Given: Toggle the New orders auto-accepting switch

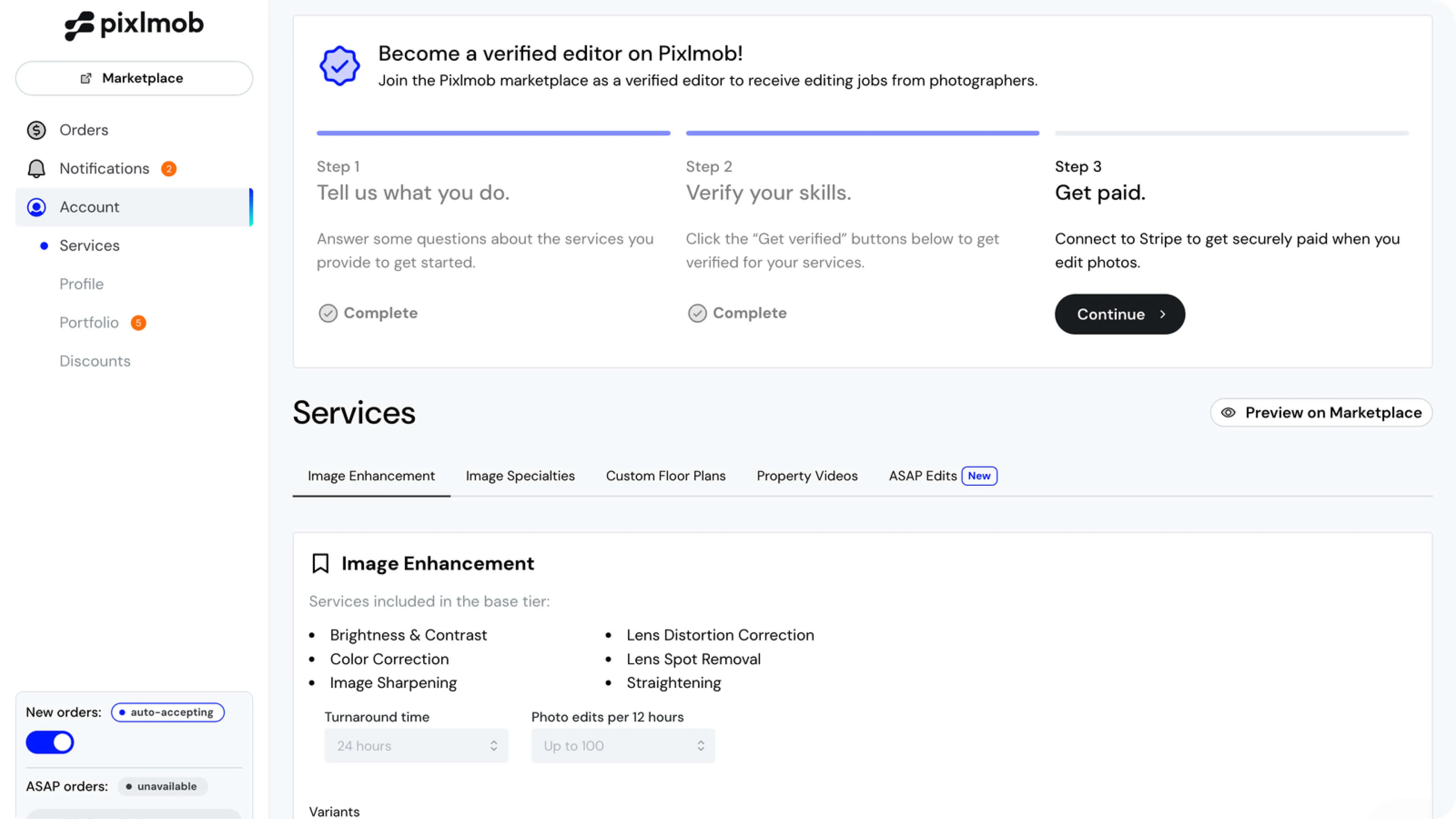Looking at the screenshot, I should [x=50, y=742].
